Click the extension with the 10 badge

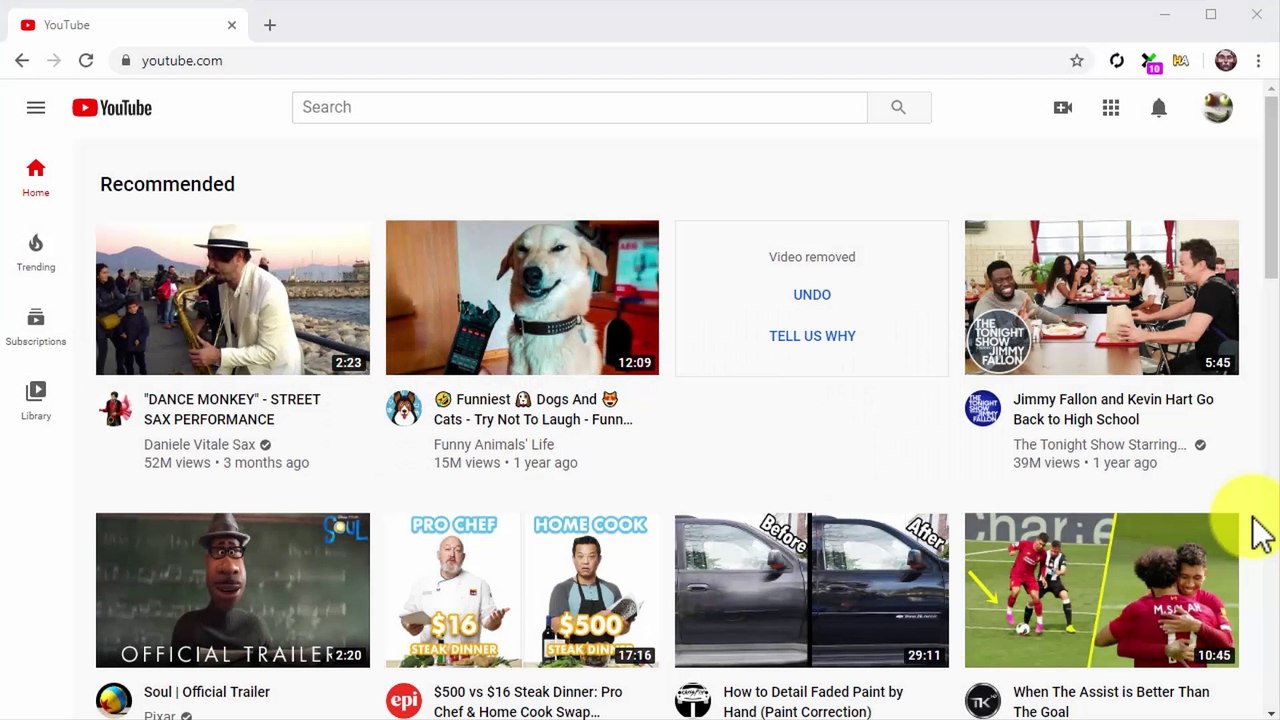[x=1150, y=63]
